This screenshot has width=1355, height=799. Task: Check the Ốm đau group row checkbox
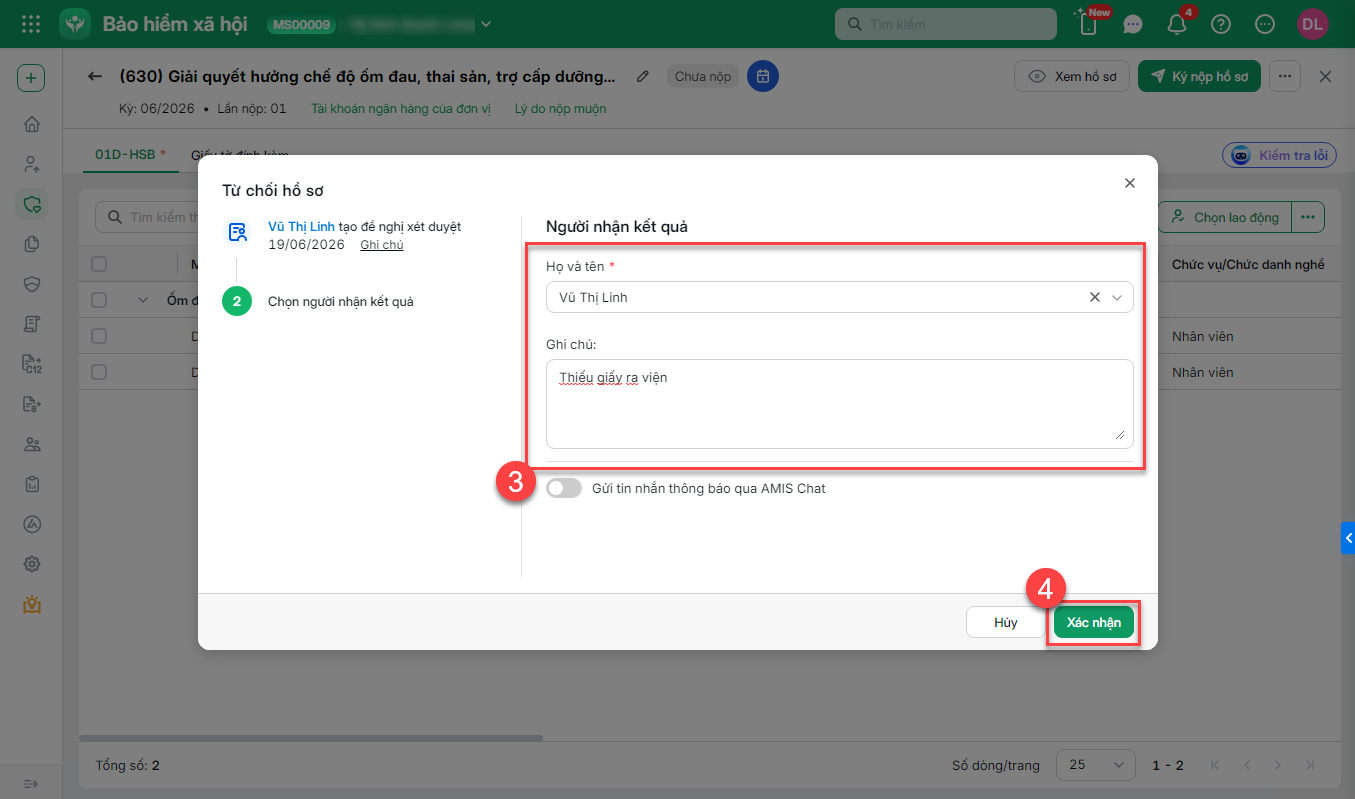click(x=99, y=300)
